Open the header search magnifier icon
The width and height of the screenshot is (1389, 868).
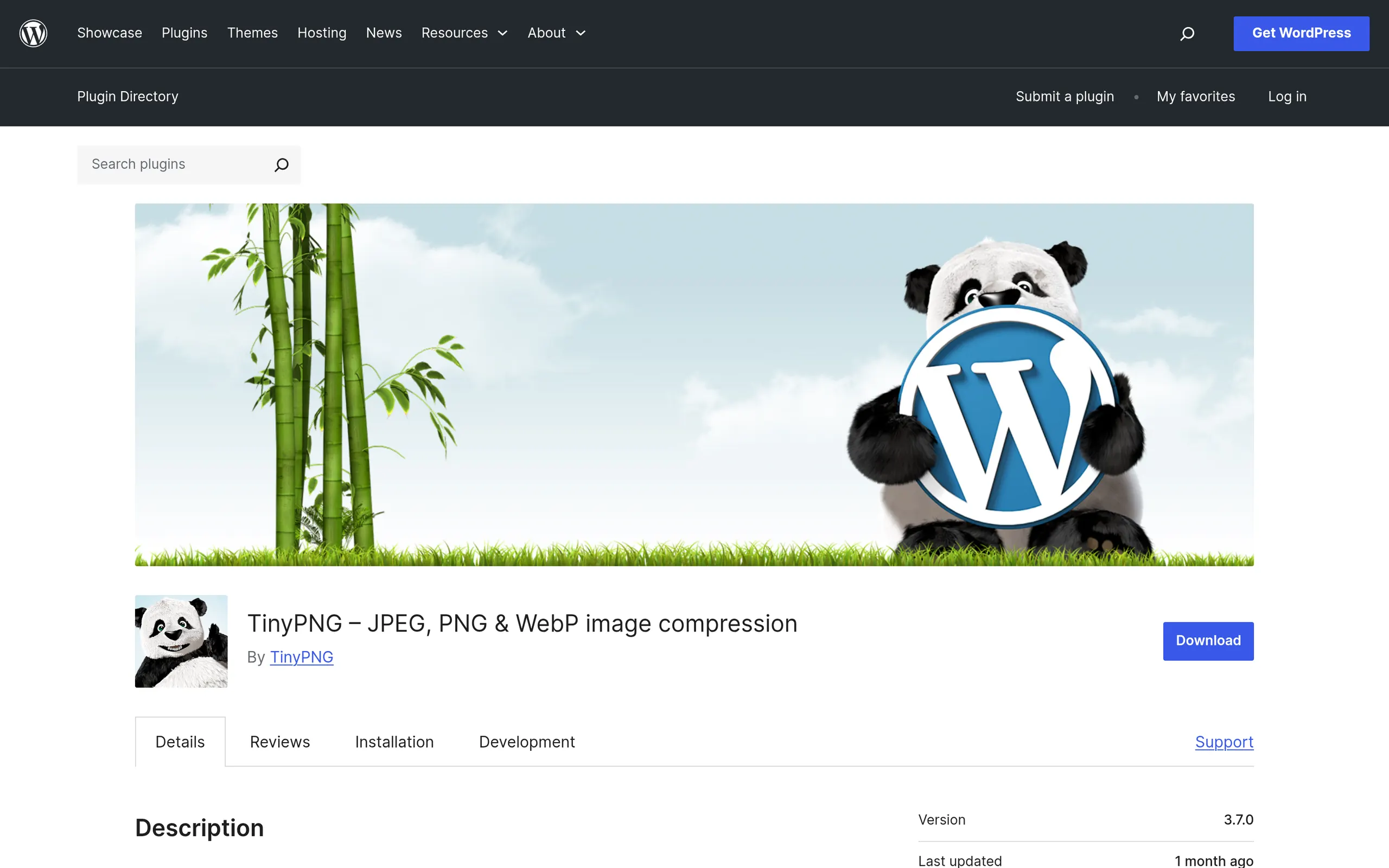click(x=1187, y=34)
